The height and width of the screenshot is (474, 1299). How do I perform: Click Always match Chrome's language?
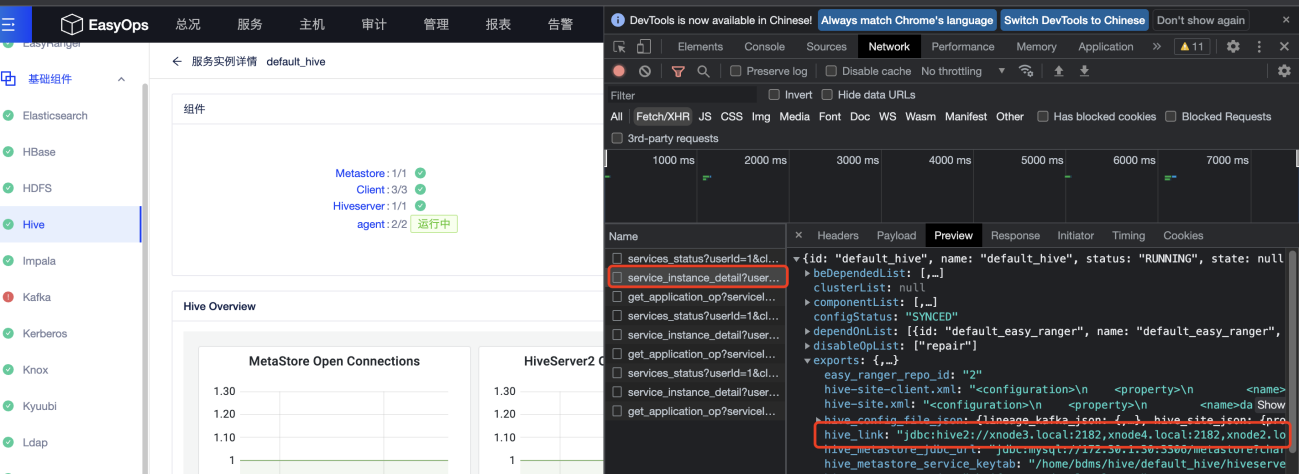(908, 20)
